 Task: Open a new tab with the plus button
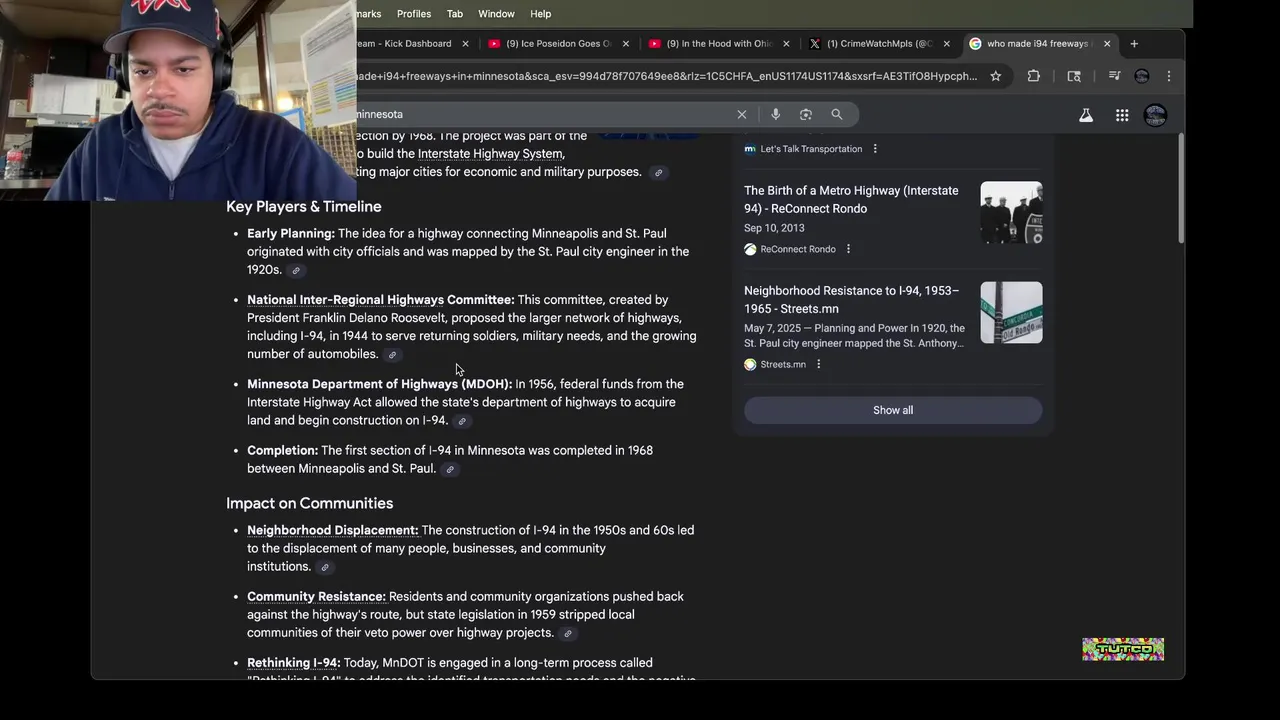pyautogui.click(x=1134, y=44)
